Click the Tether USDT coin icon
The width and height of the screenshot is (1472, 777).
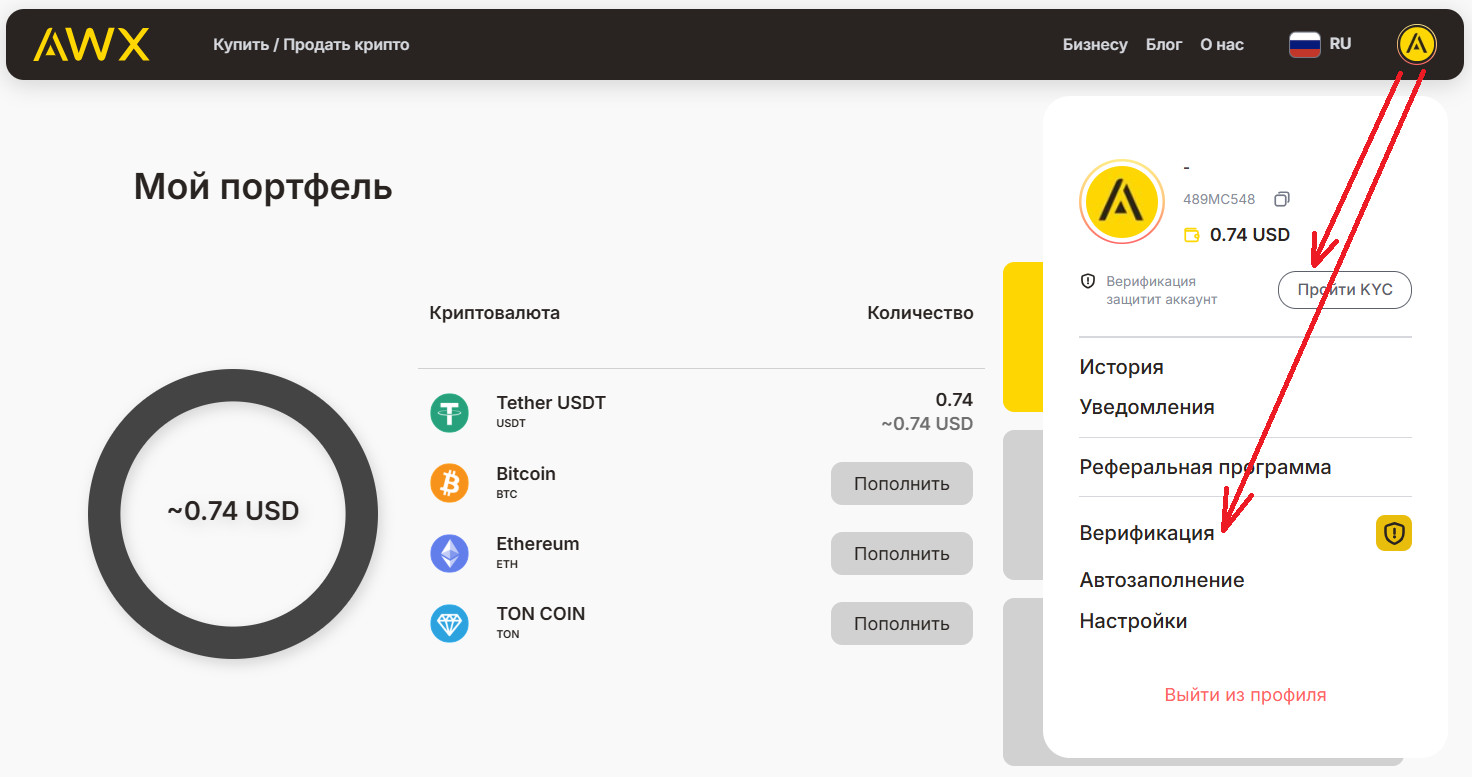(449, 412)
